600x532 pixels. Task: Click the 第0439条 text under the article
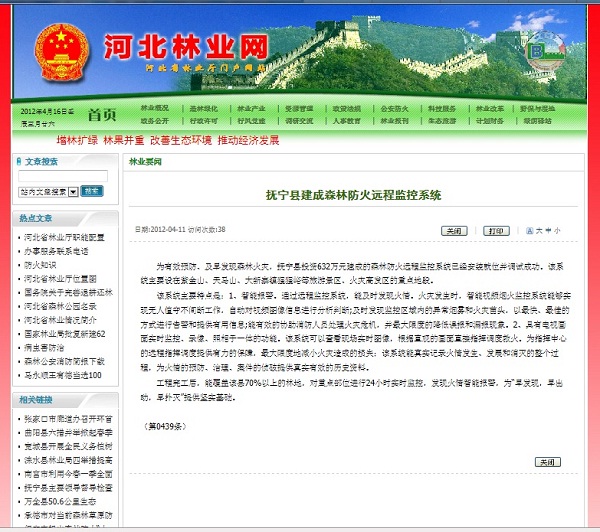click(165, 426)
